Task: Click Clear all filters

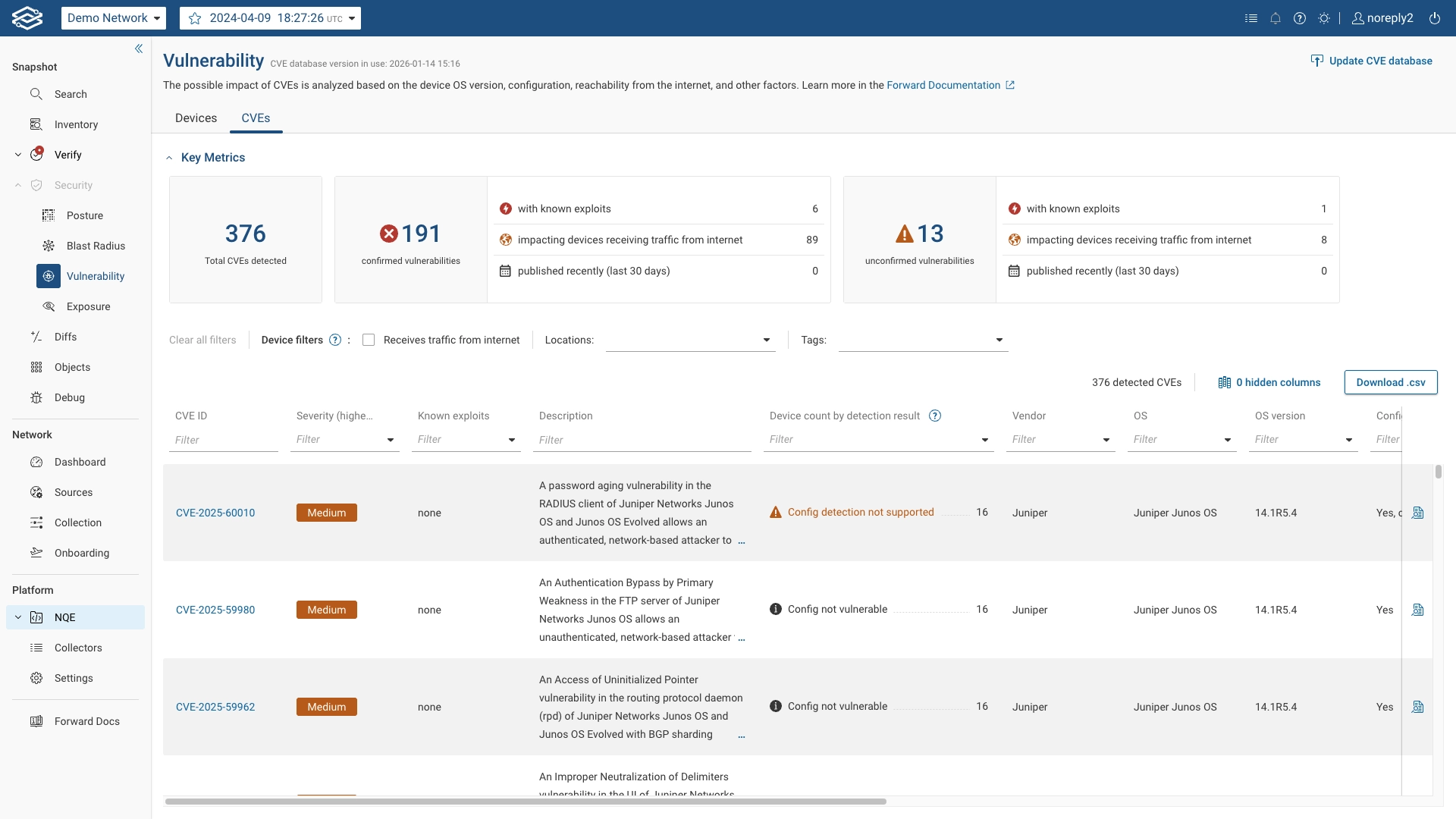Action: click(x=202, y=340)
